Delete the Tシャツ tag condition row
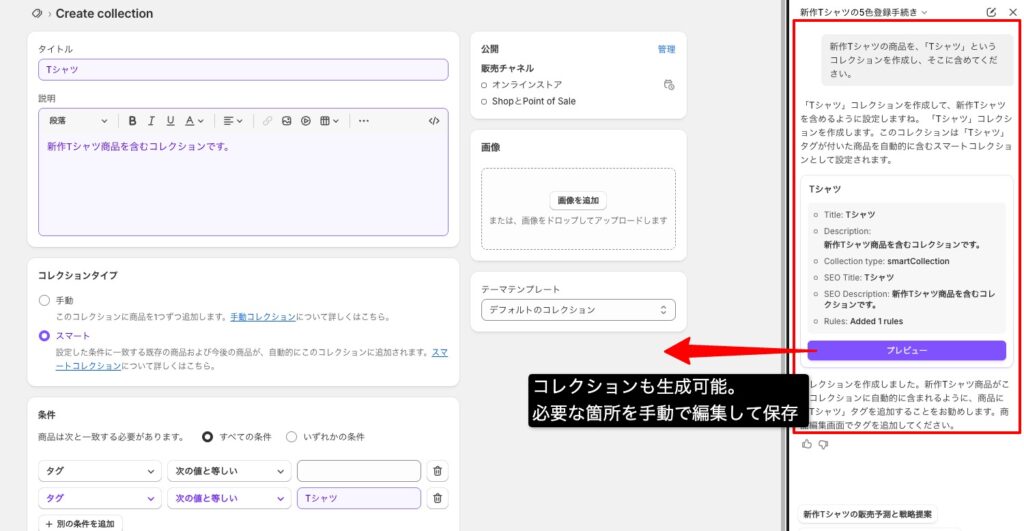The width and height of the screenshot is (1024, 531). click(x=437, y=498)
